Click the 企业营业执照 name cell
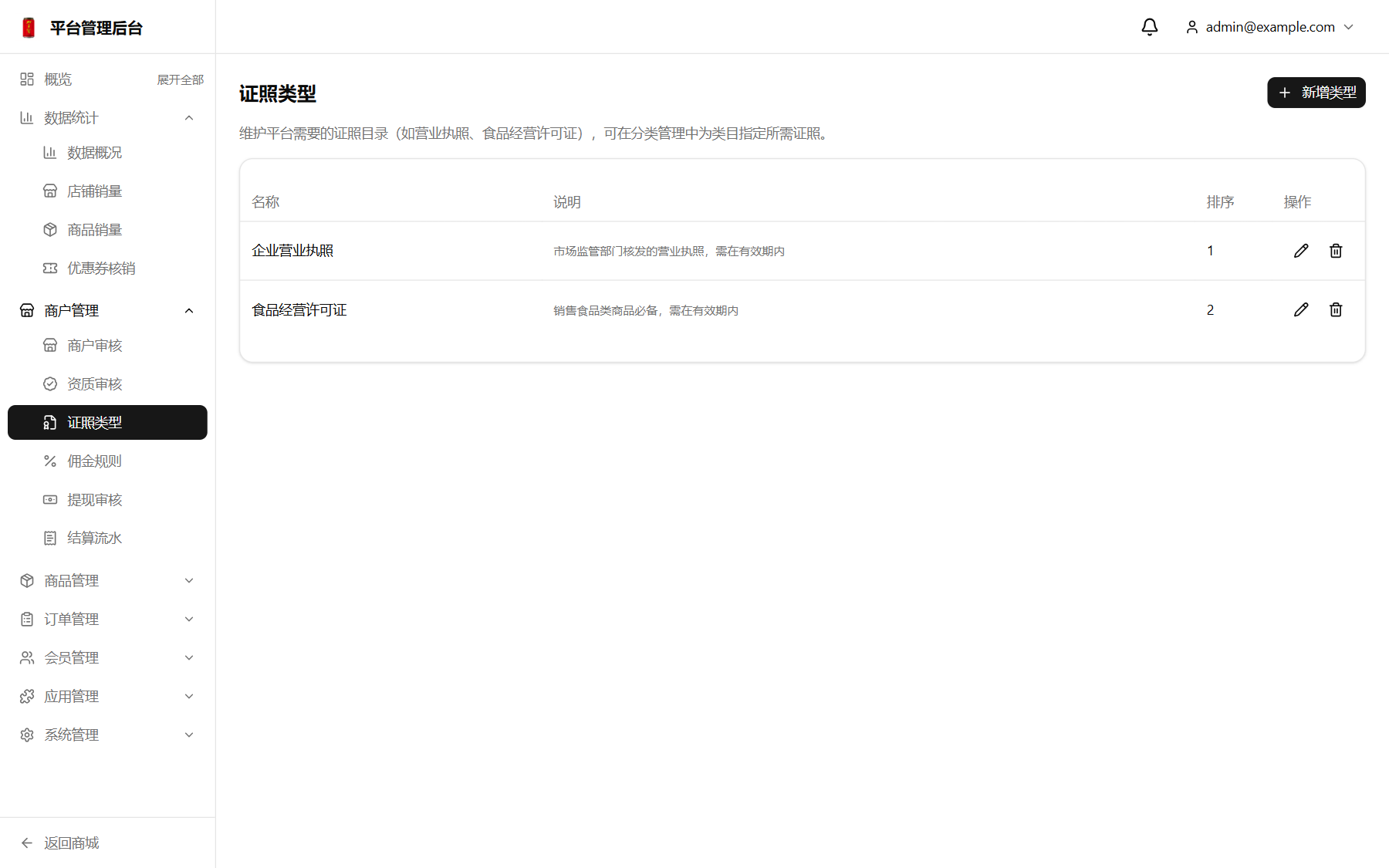The image size is (1389, 868). pyautogui.click(x=292, y=251)
